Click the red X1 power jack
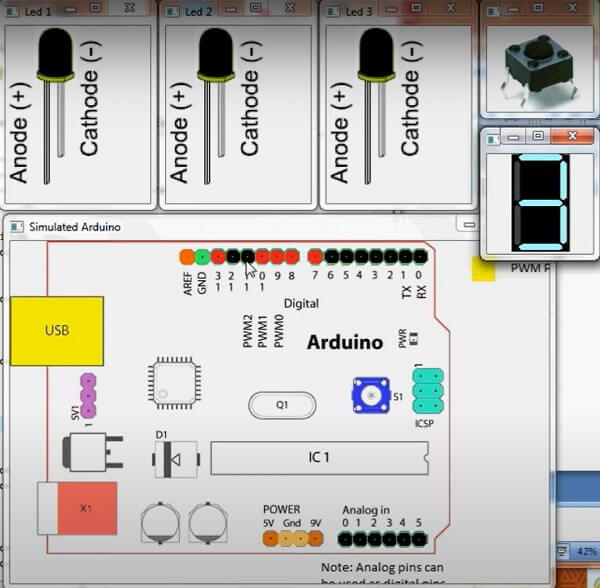The width and height of the screenshot is (600, 588). (77, 508)
